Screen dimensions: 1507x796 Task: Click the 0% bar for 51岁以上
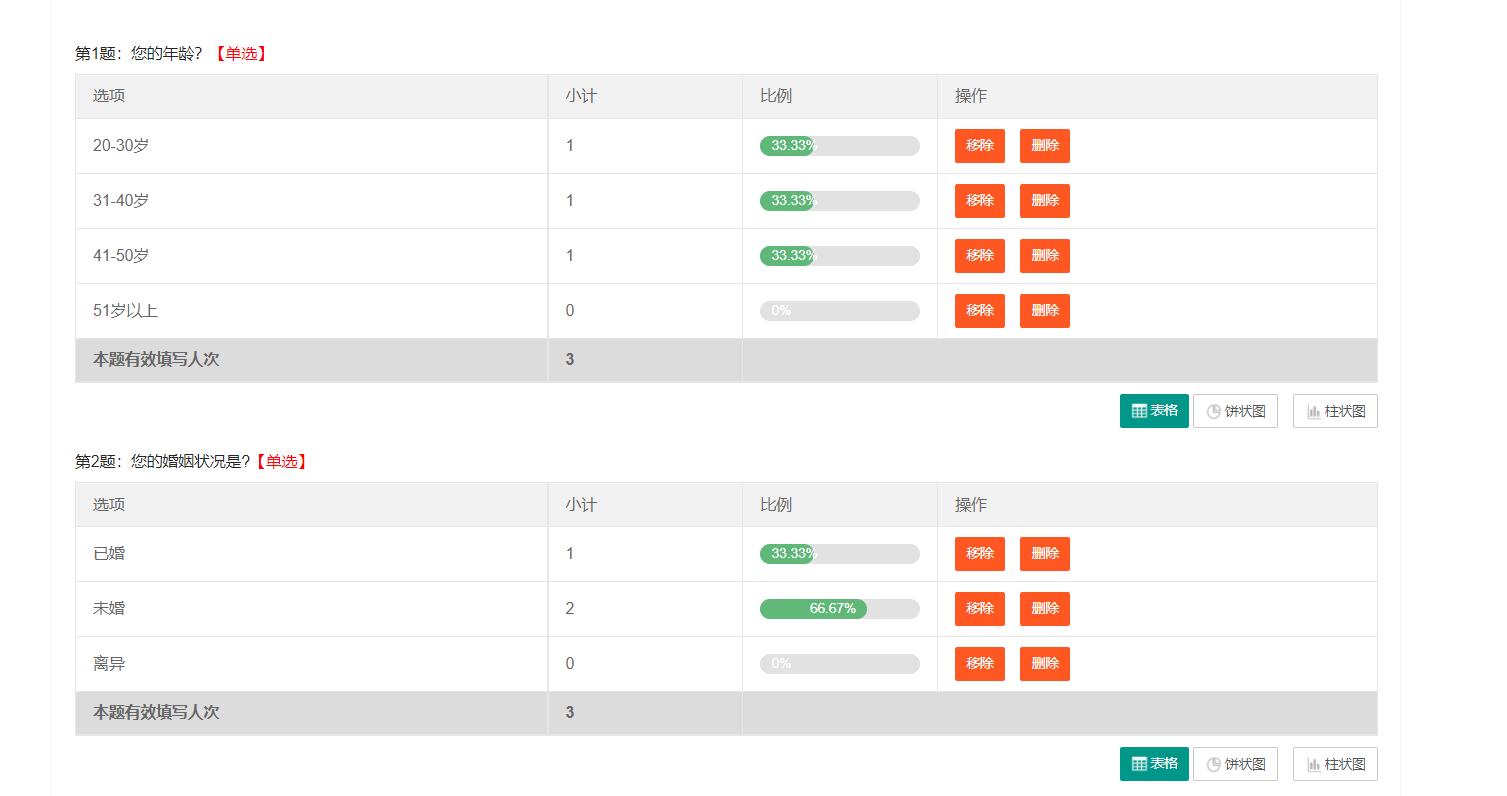point(839,311)
